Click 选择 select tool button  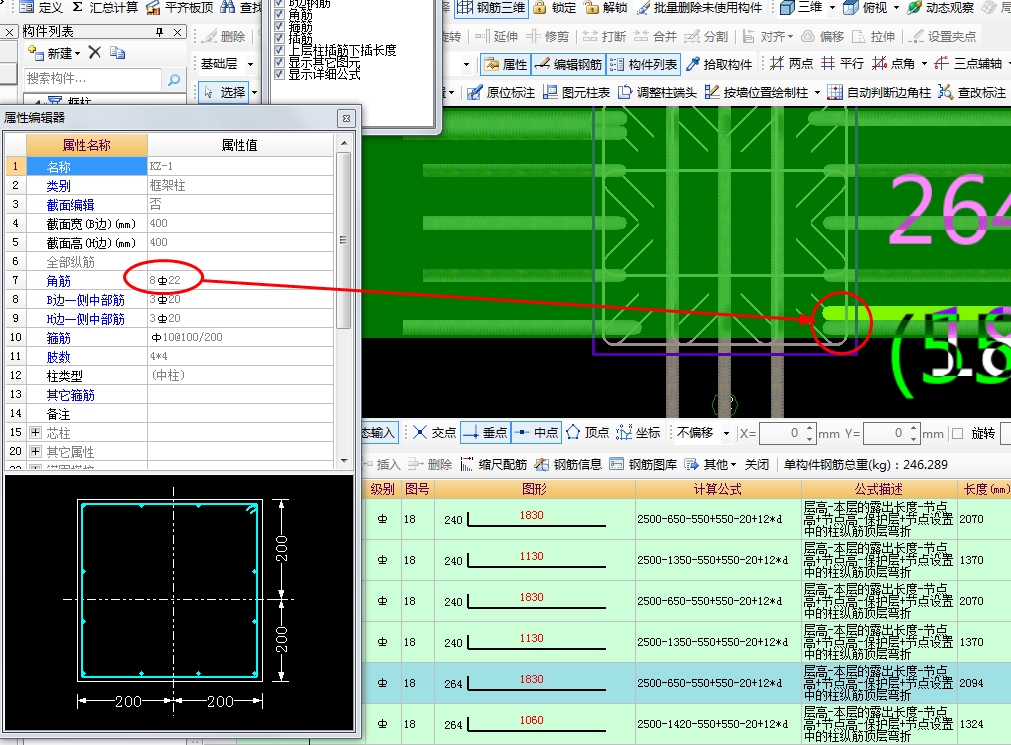click(224, 92)
